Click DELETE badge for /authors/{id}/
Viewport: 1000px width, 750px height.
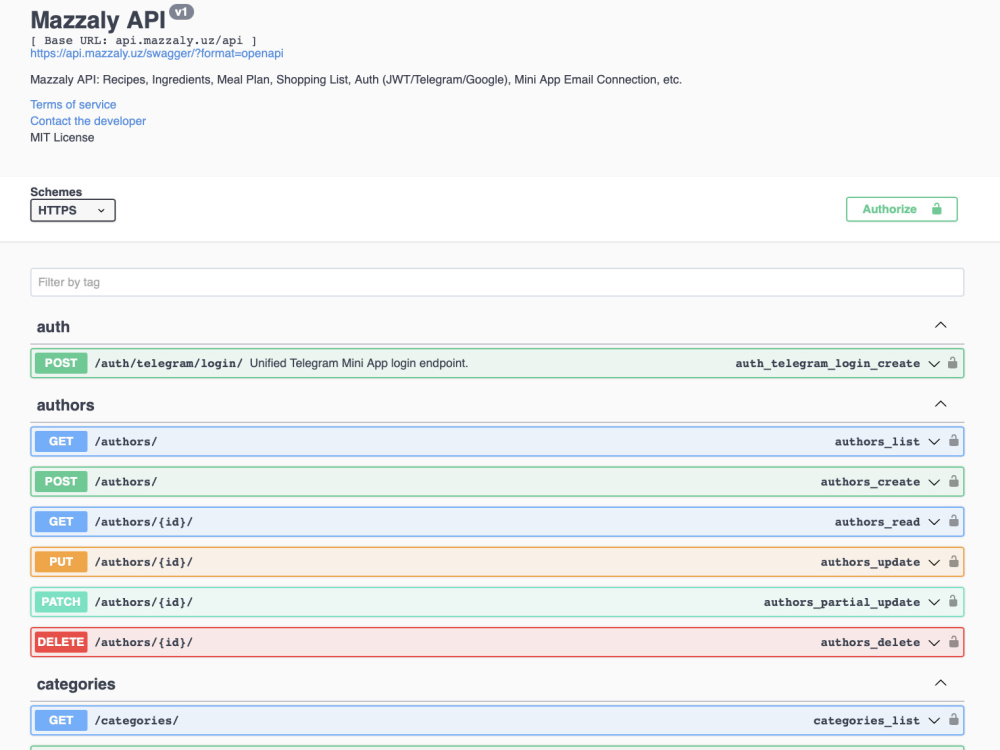(61, 642)
